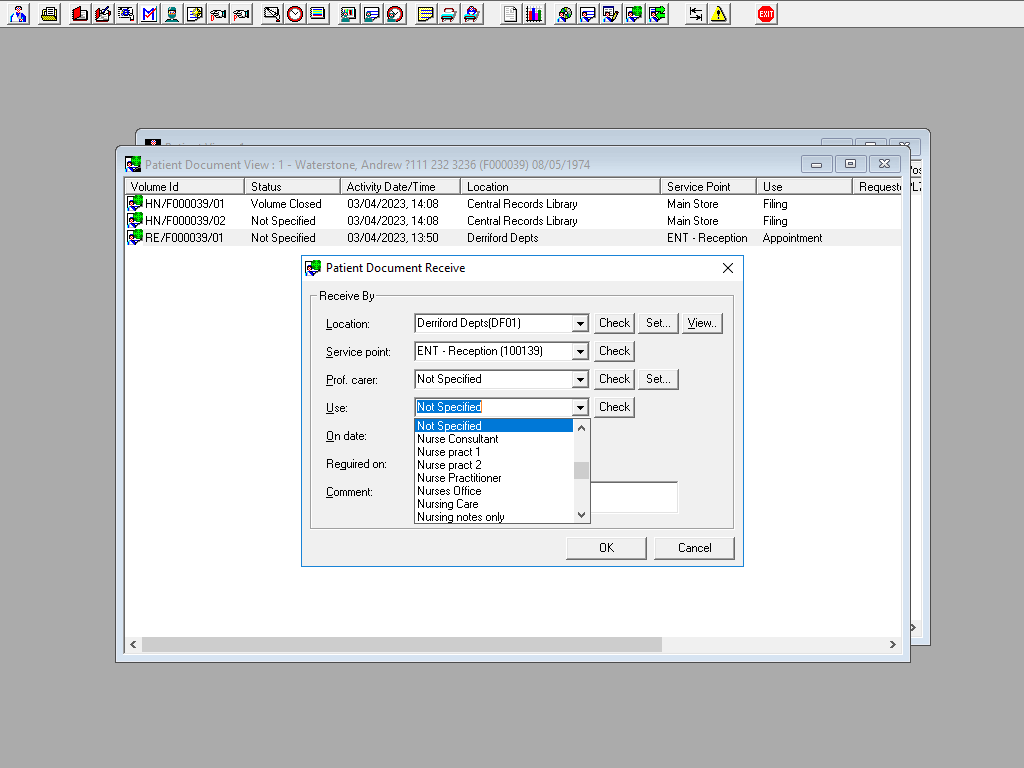
Task: Click Check button next to Use
Action: (x=615, y=408)
